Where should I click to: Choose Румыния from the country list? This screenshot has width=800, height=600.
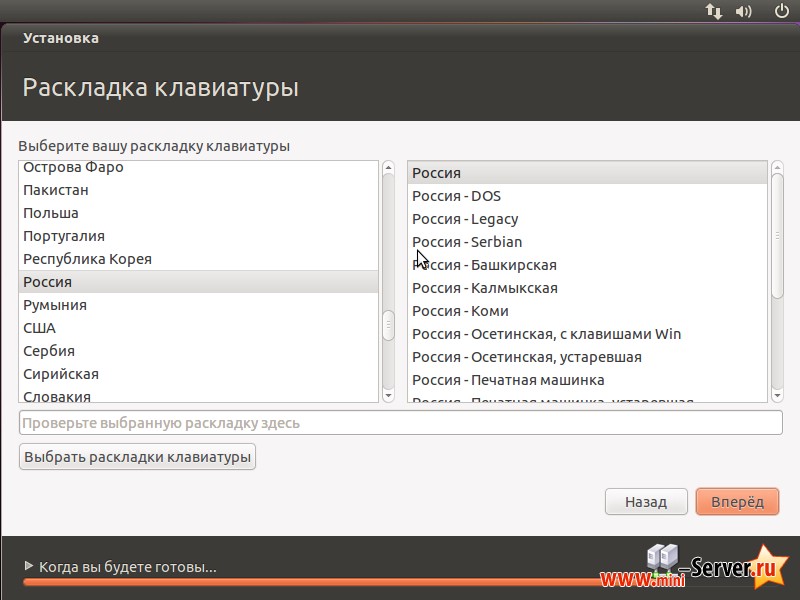point(55,305)
